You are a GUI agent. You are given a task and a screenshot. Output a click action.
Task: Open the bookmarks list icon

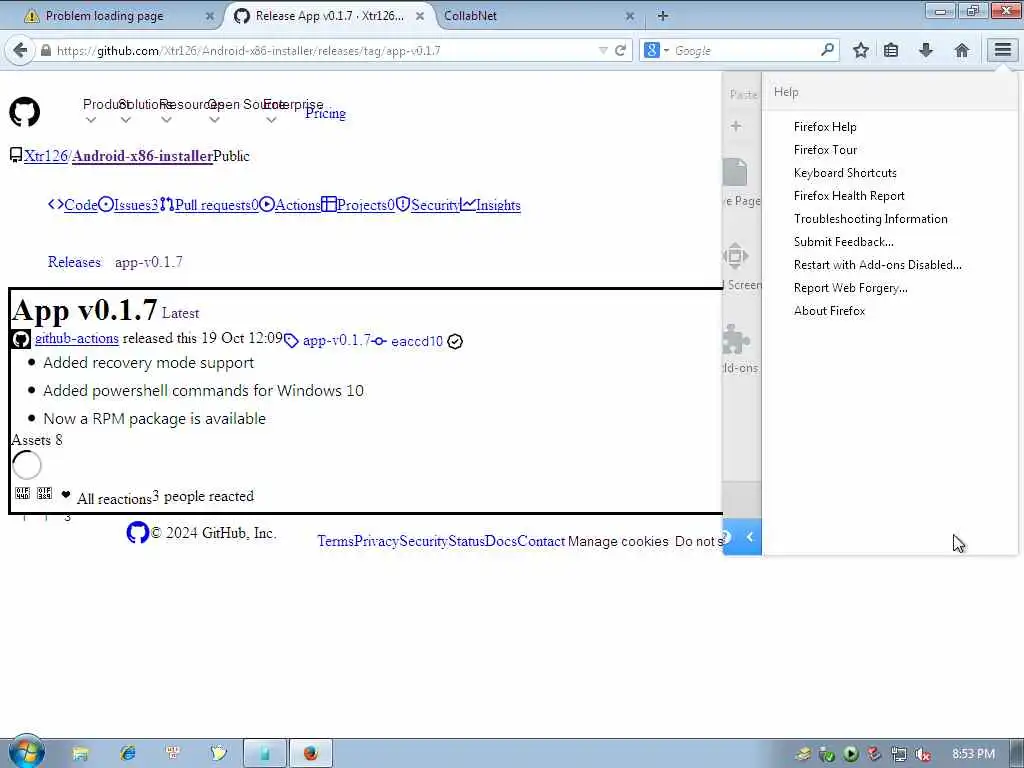[x=891, y=50]
